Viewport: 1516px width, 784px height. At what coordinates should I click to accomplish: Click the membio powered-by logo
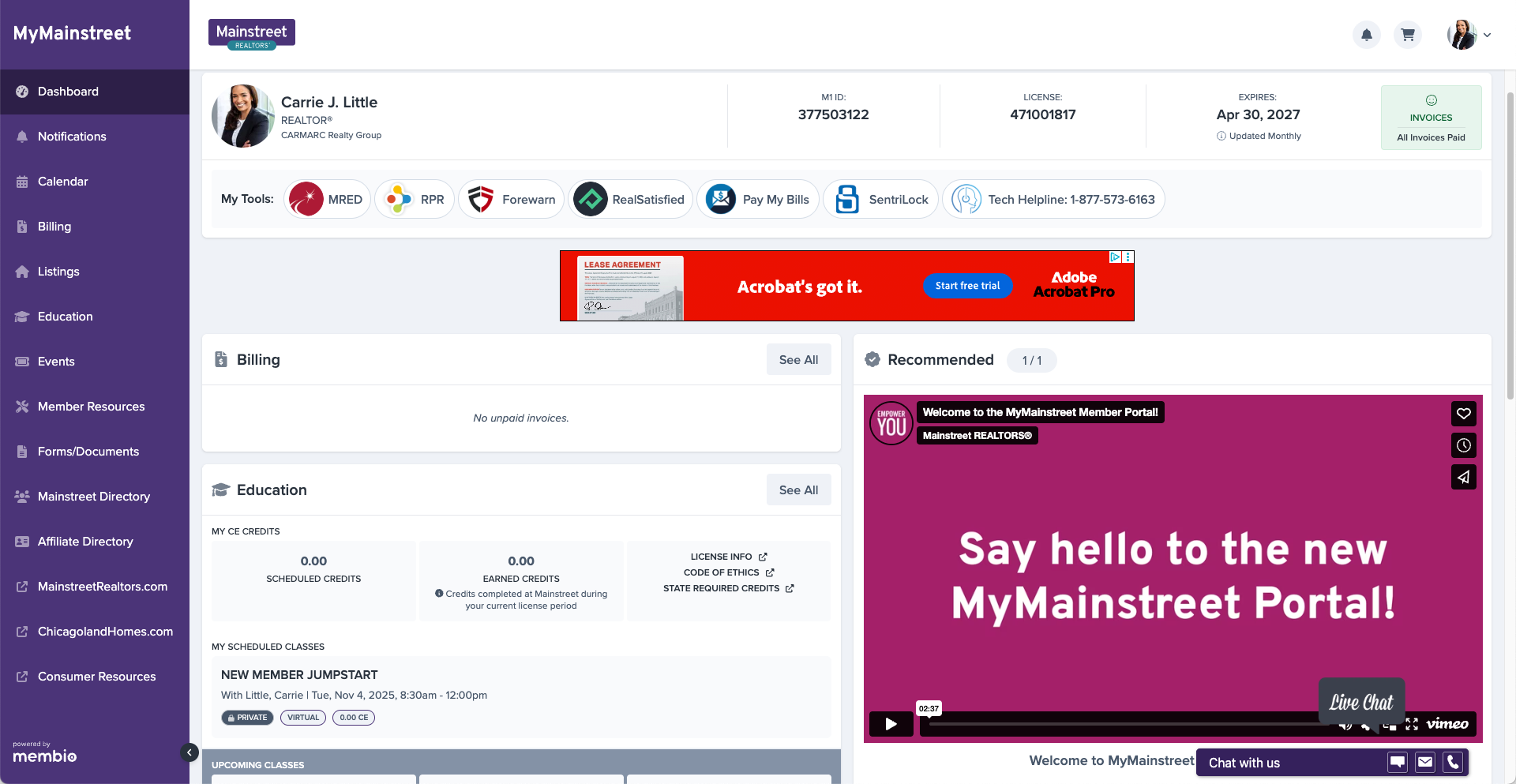click(44, 752)
